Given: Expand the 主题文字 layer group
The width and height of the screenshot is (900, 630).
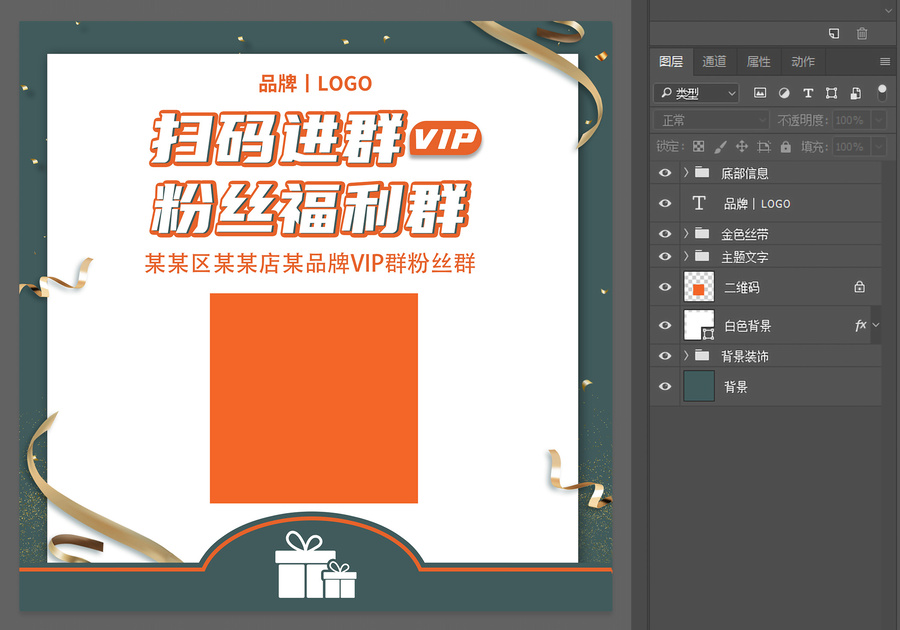Looking at the screenshot, I should (x=686, y=256).
